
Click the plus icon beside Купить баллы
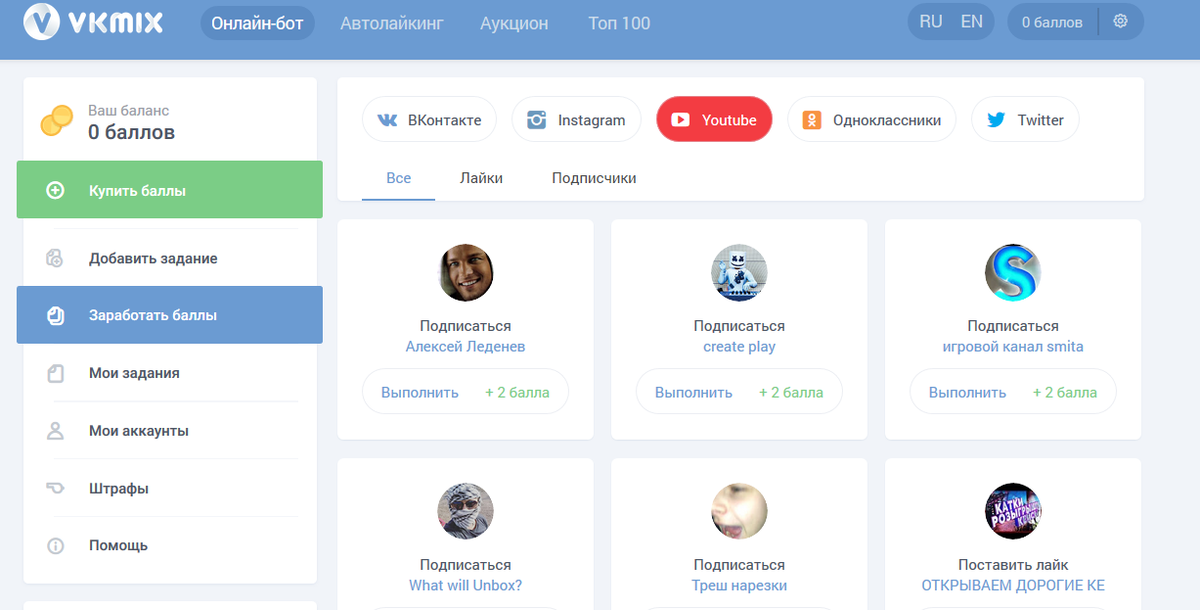(x=56, y=190)
